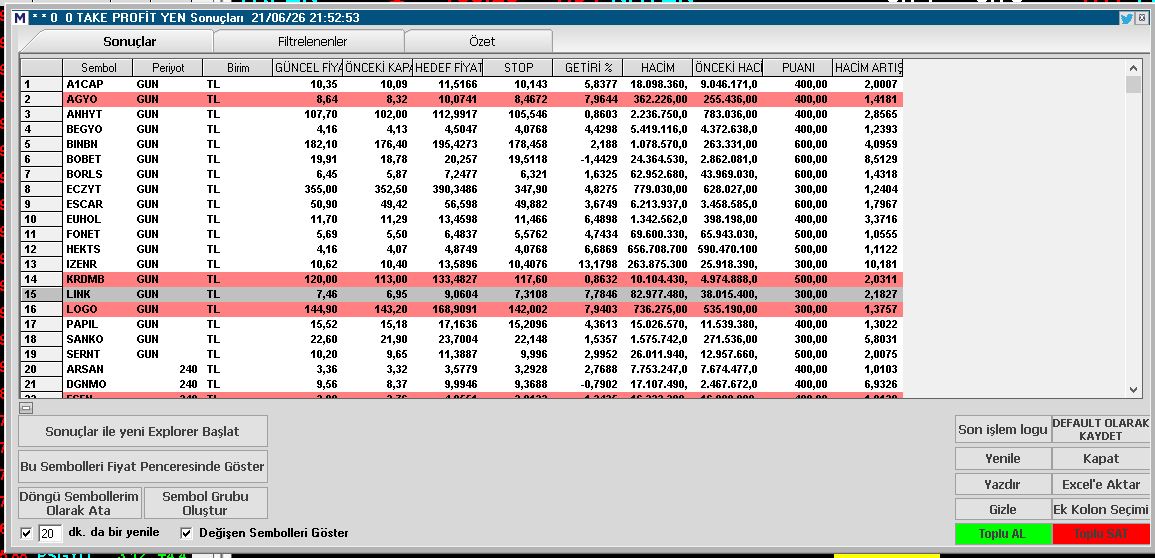The image size is (1155, 558).
Task: Click the Yazdır button
Action: pos(1003,484)
